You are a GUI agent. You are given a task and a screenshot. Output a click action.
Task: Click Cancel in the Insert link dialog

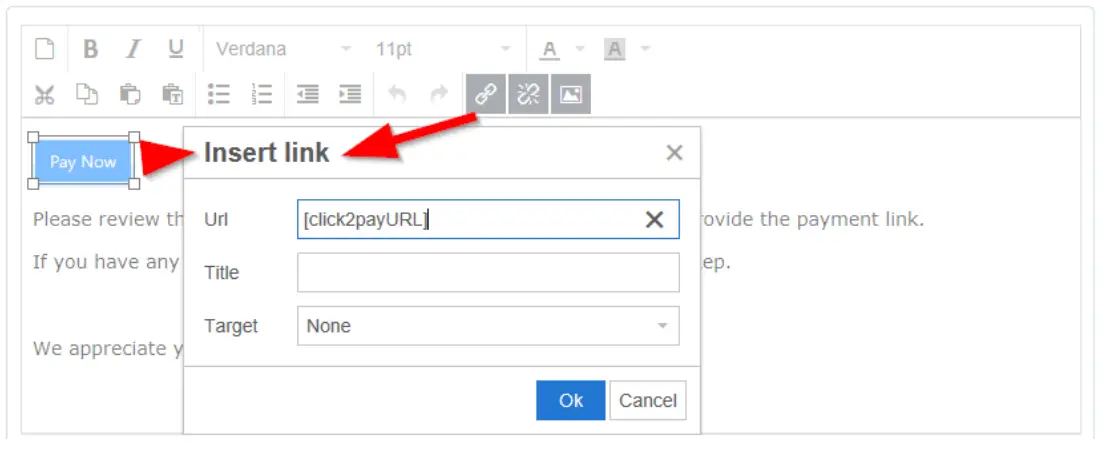click(x=648, y=400)
